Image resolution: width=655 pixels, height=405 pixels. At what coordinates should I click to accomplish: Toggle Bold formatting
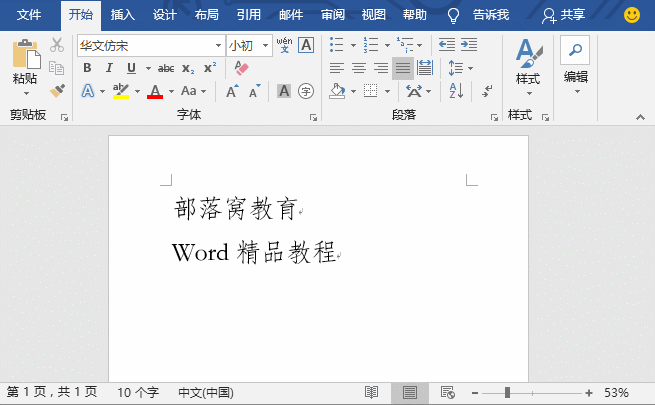87,68
